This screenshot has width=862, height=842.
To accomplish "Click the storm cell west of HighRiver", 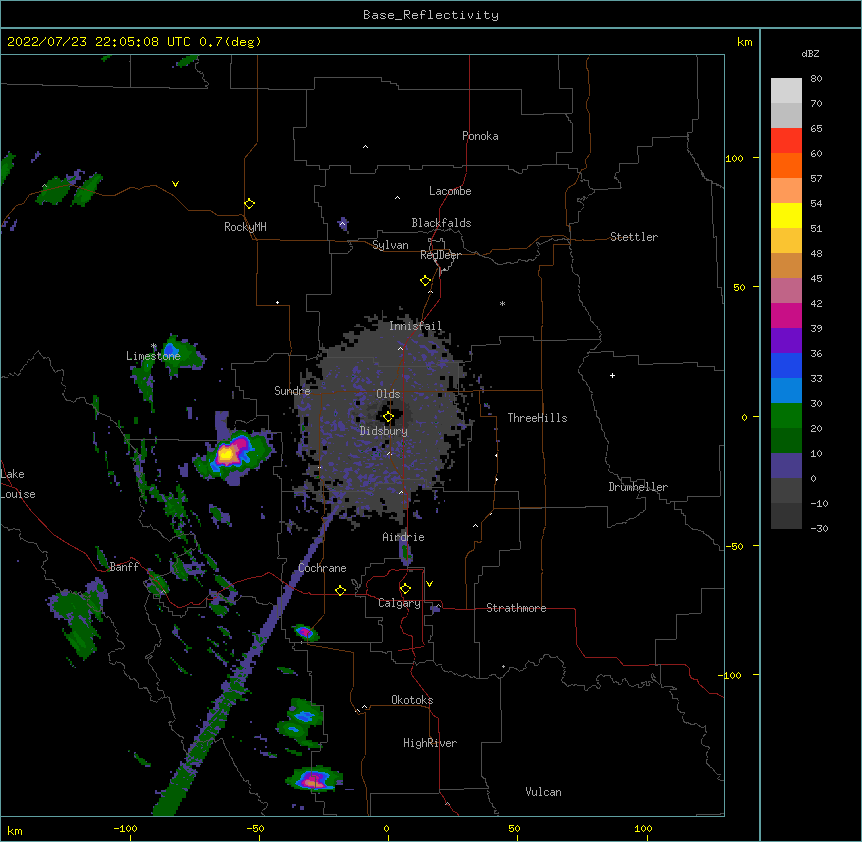I will click(314, 779).
